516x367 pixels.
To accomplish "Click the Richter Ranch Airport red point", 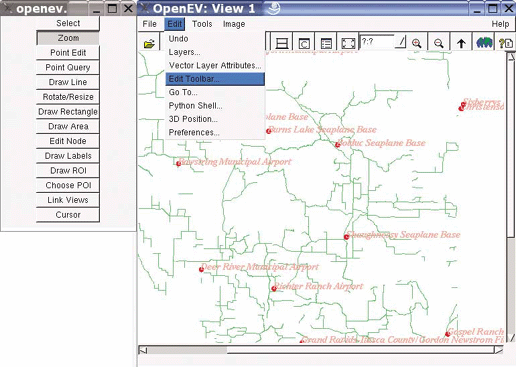I will tap(274, 289).
